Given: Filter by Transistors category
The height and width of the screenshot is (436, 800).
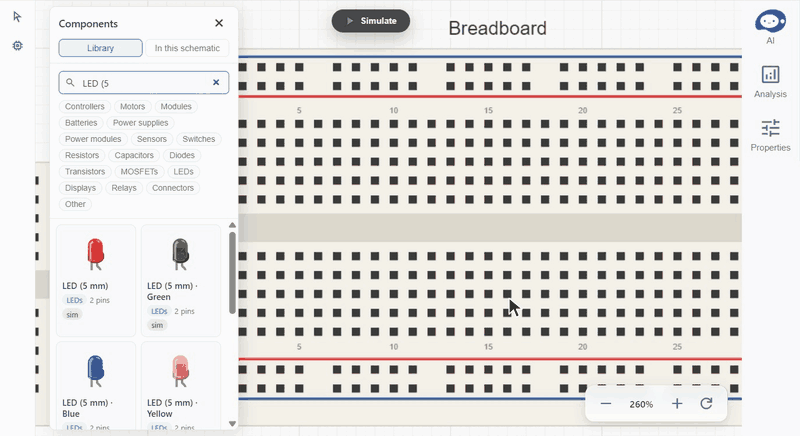Looking at the screenshot, I should [x=85, y=172].
